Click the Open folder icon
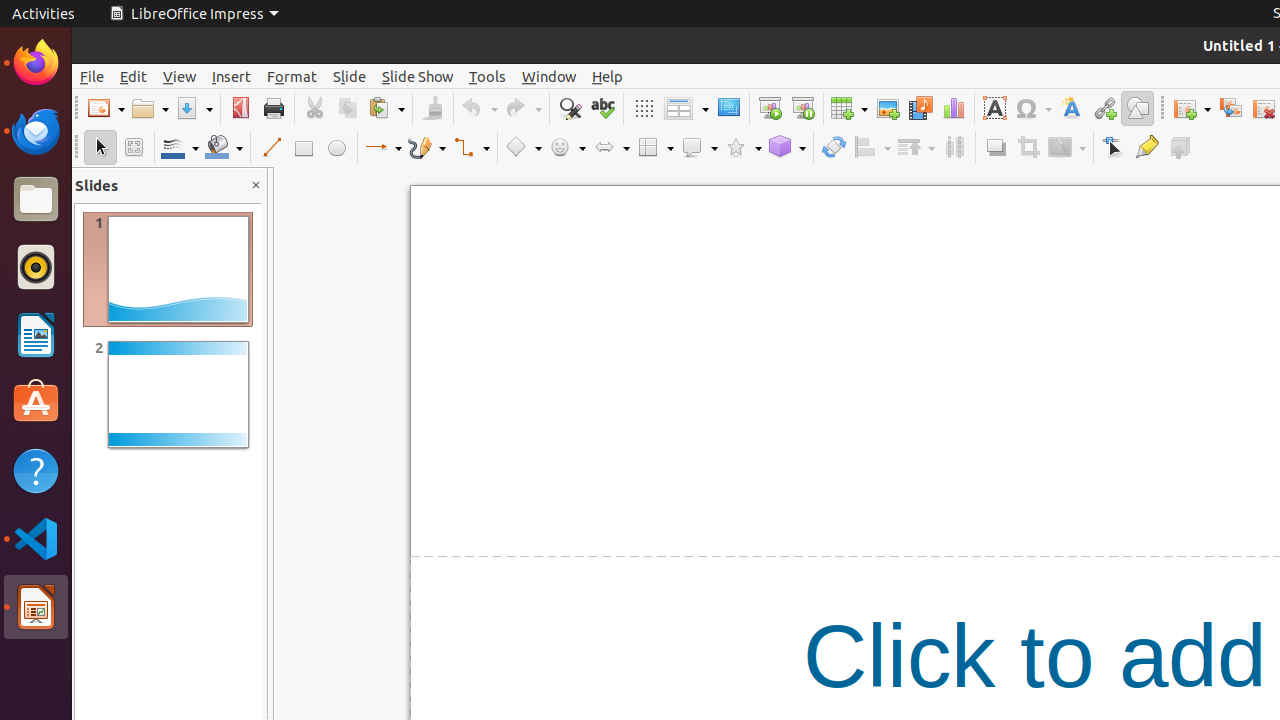The width and height of the screenshot is (1280, 720). [x=143, y=108]
